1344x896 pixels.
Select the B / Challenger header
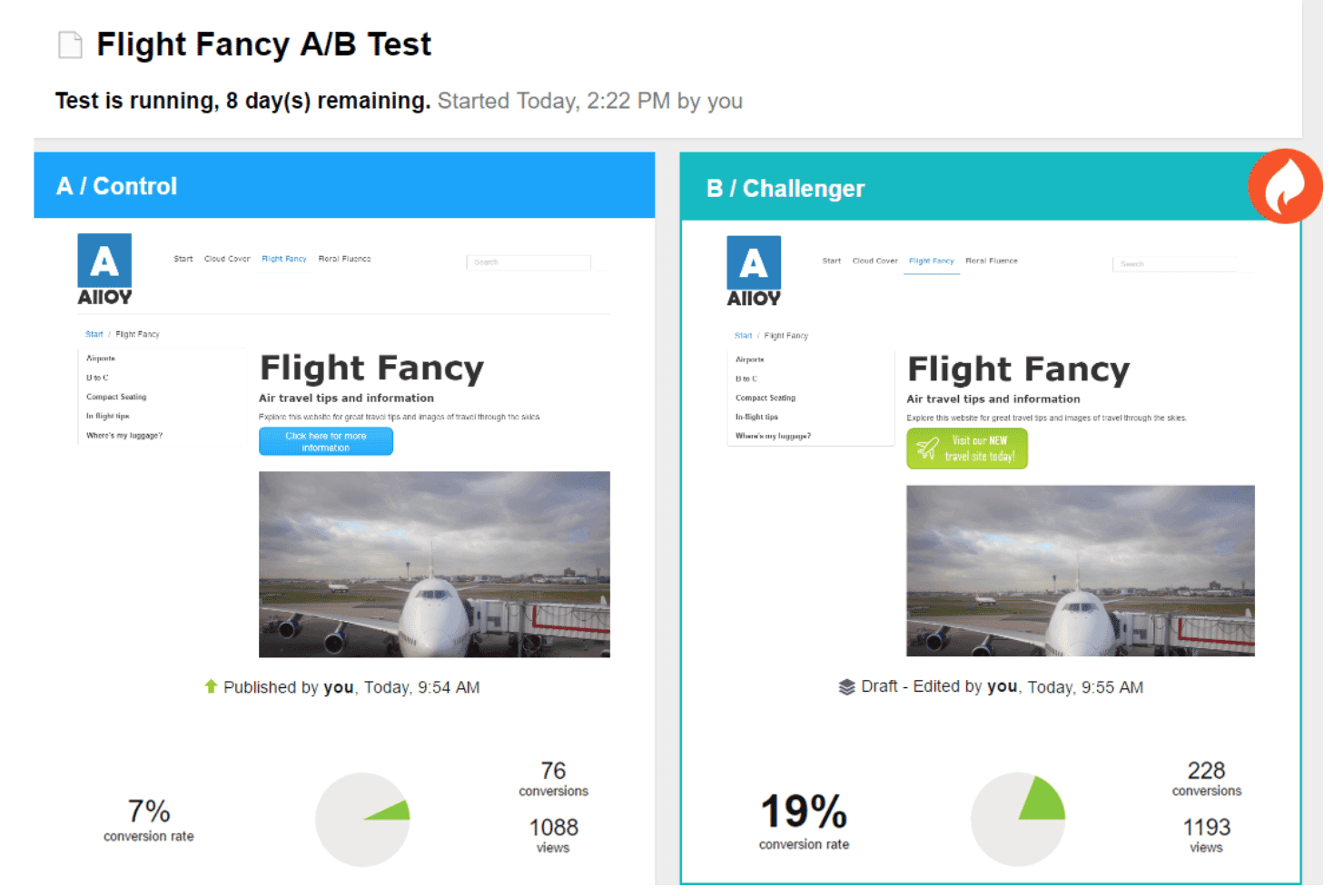click(x=990, y=188)
